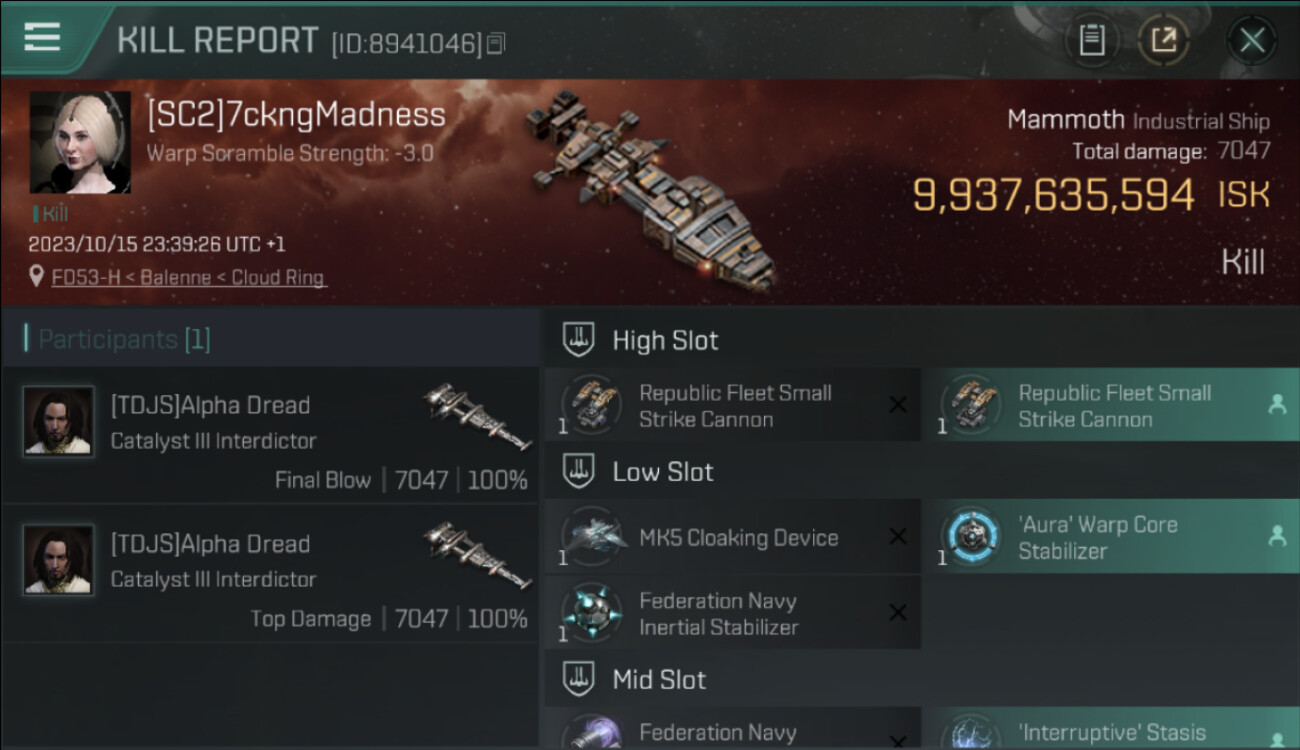Click MK5 Cloaking Device module icon
The width and height of the screenshot is (1300, 750).
pyautogui.click(x=590, y=537)
